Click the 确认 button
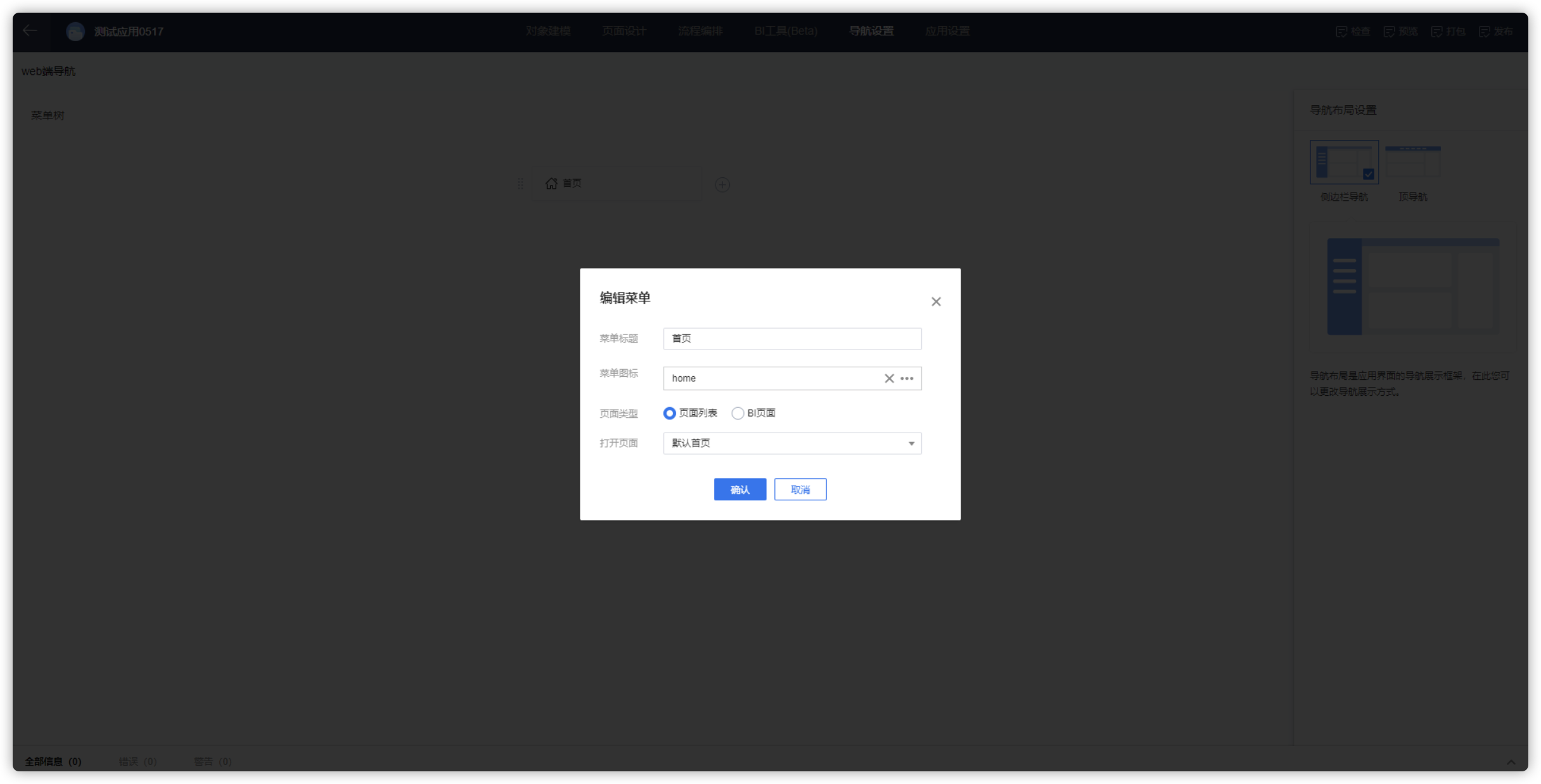The height and width of the screenshot is (784, 1541). coord(740,490)
